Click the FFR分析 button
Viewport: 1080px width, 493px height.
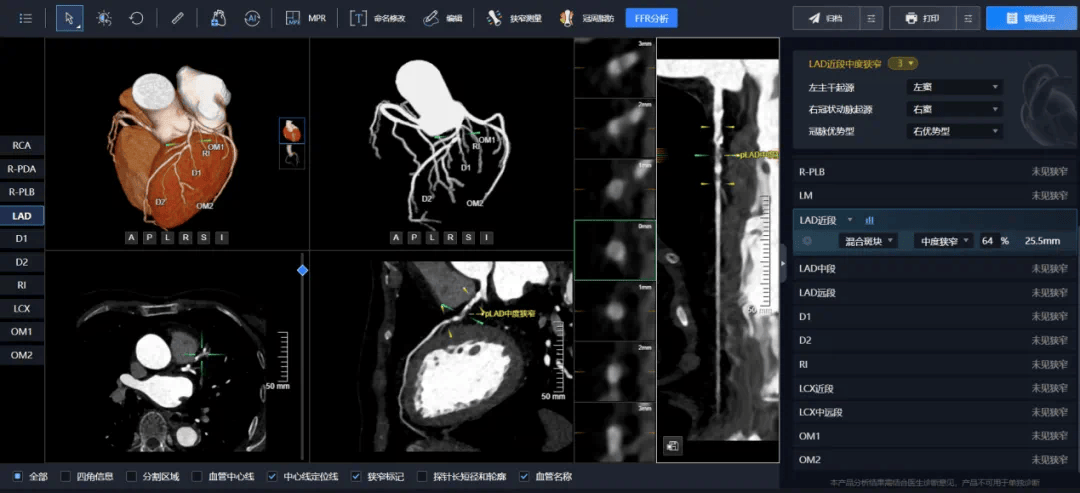click(651, 18)
